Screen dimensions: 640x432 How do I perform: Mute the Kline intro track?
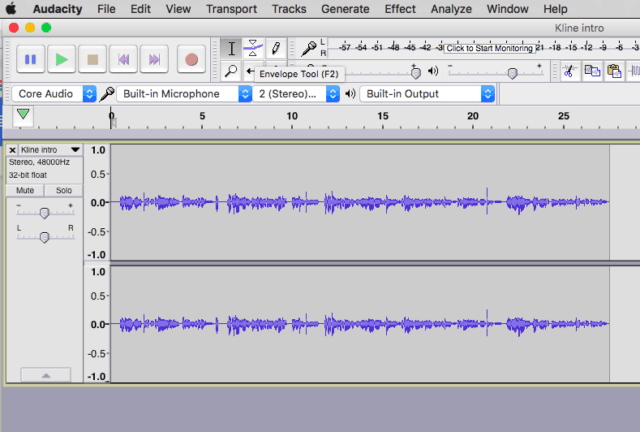point(25,190)
